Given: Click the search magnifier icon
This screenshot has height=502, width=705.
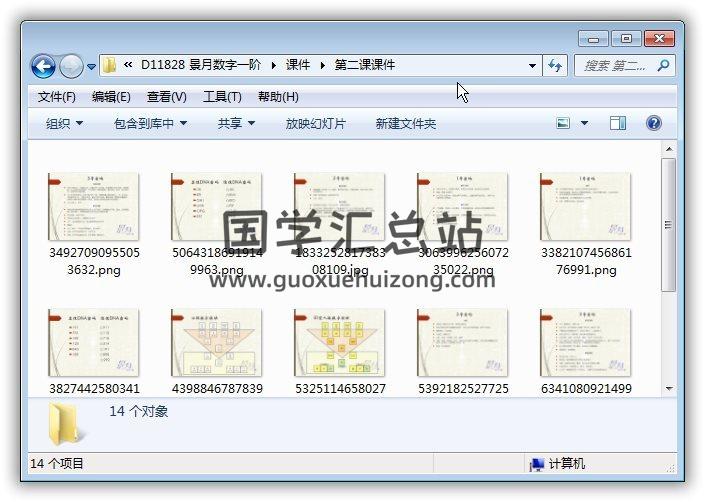Looking at the screenshot, I should 662,65.
